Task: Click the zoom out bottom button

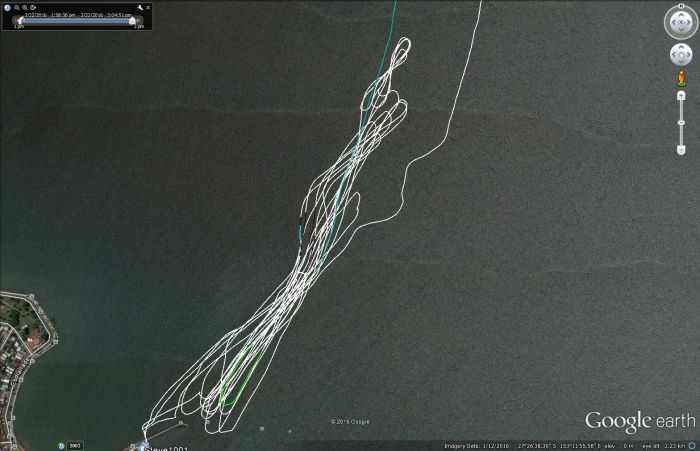Action: click(x=680, y=150)
